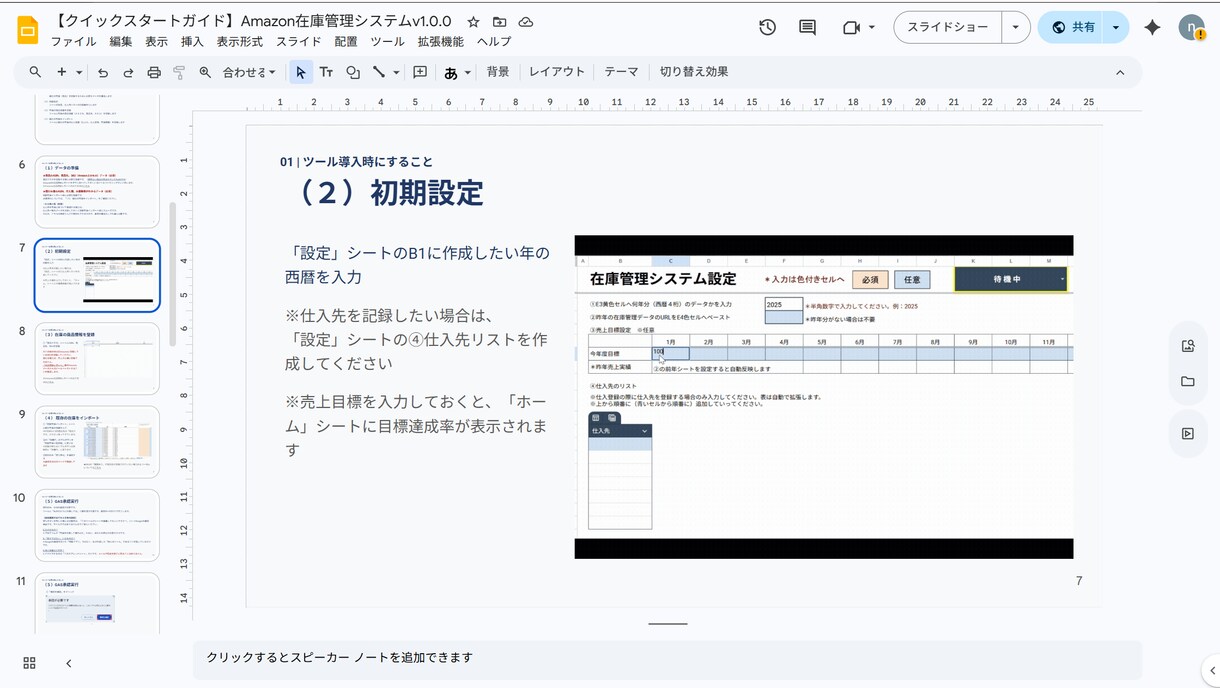Insert a shape
The height and width of the screenshot is (688, 1220).
[x=353, y=72]
